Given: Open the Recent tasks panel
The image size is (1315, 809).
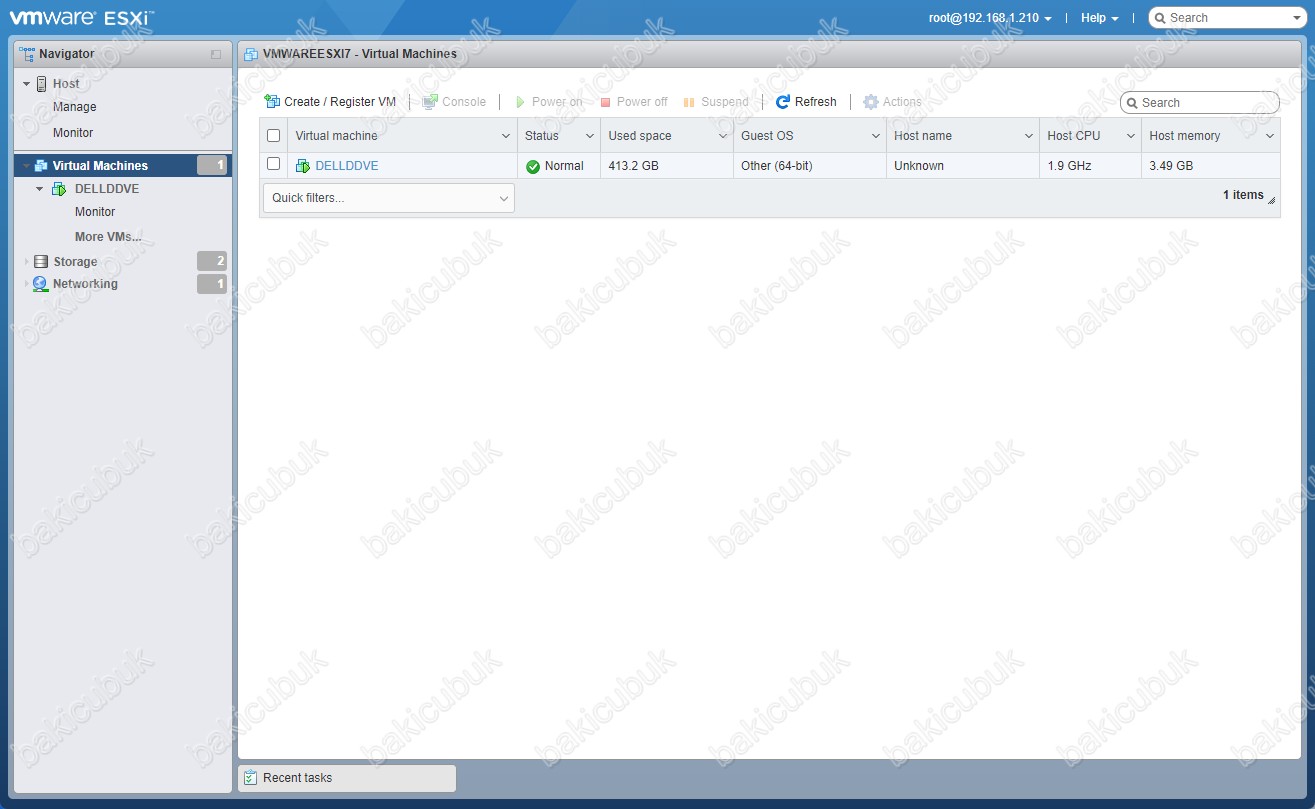Looking at the screenshot, I should coord(347,778).
